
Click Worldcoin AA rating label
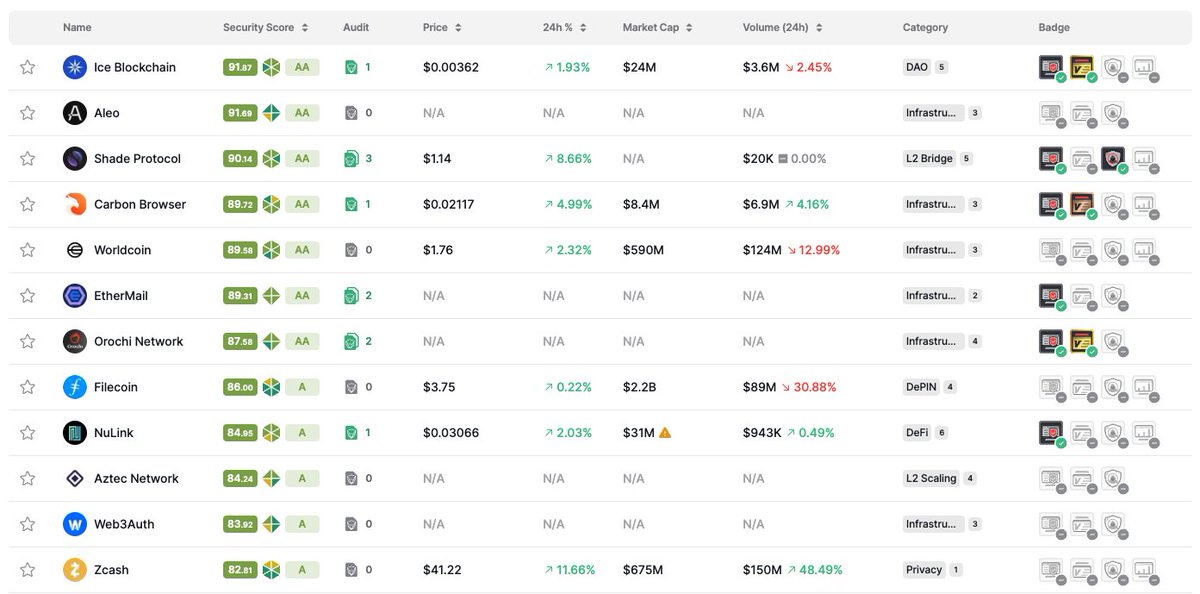point(302,250)
